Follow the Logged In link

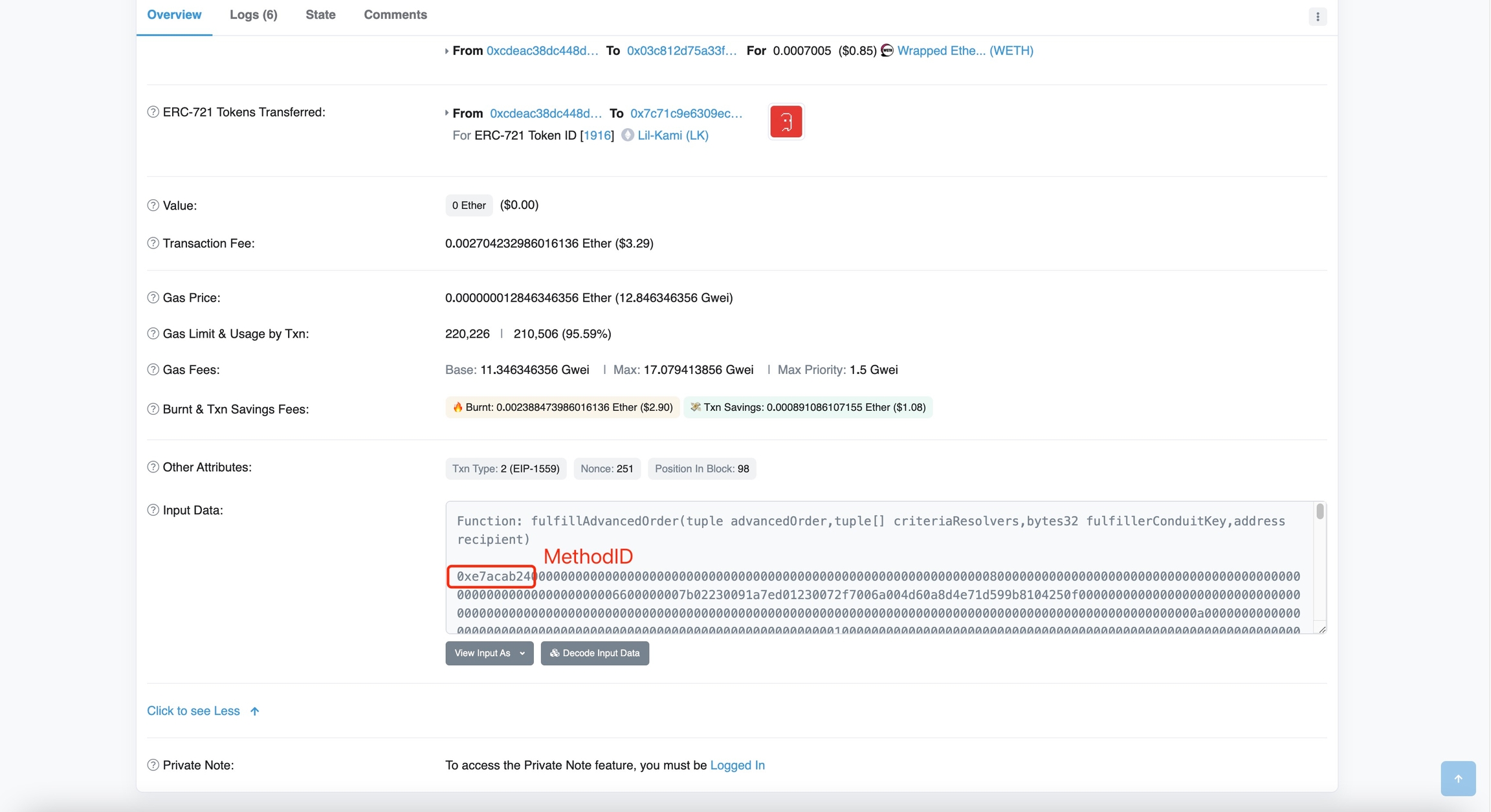coord(737,765)
